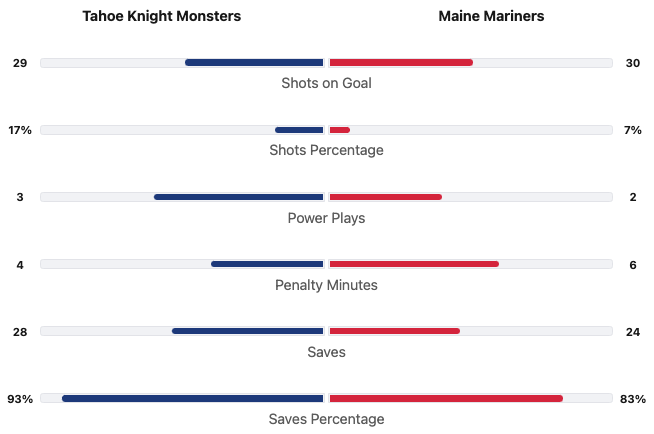Select the Saves Percentage label
This screenshot has width=654, height=434.
pos(326,419)
